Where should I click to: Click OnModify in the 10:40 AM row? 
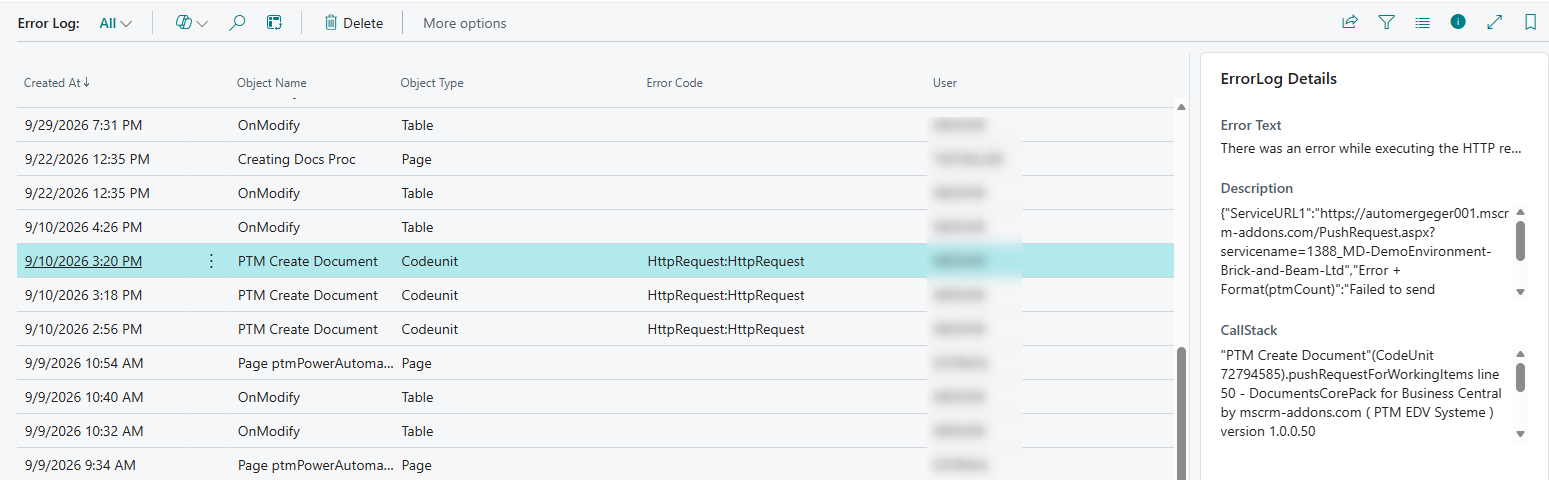click(268, 397)
